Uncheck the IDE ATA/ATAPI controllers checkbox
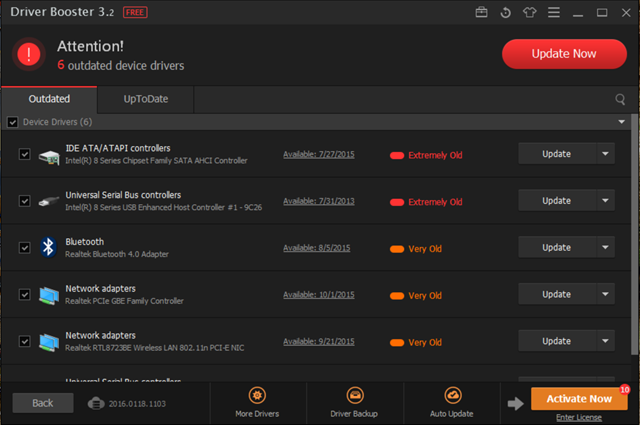 coord(24,154)
